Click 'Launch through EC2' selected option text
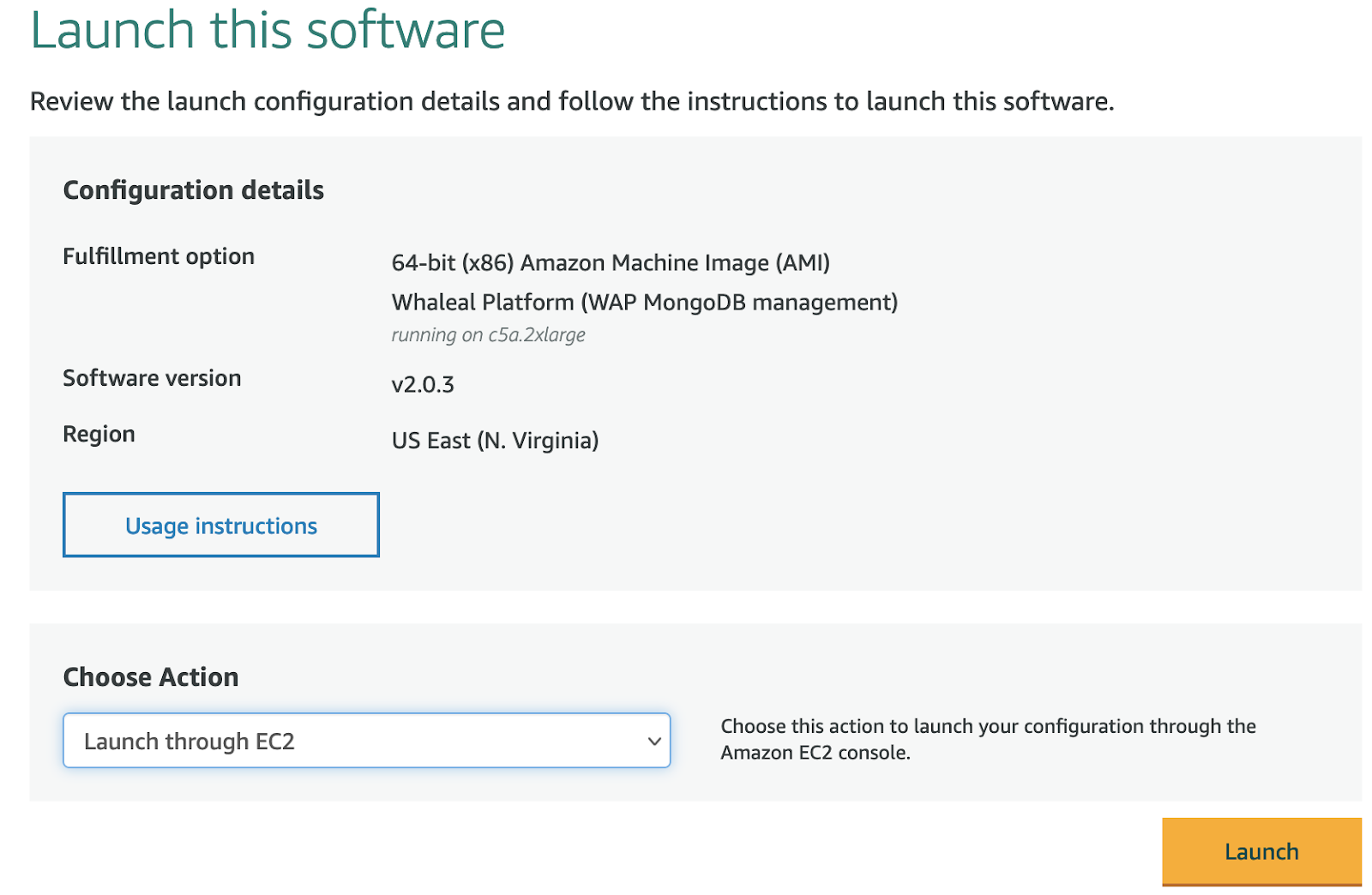 click(x=190, y=742)
